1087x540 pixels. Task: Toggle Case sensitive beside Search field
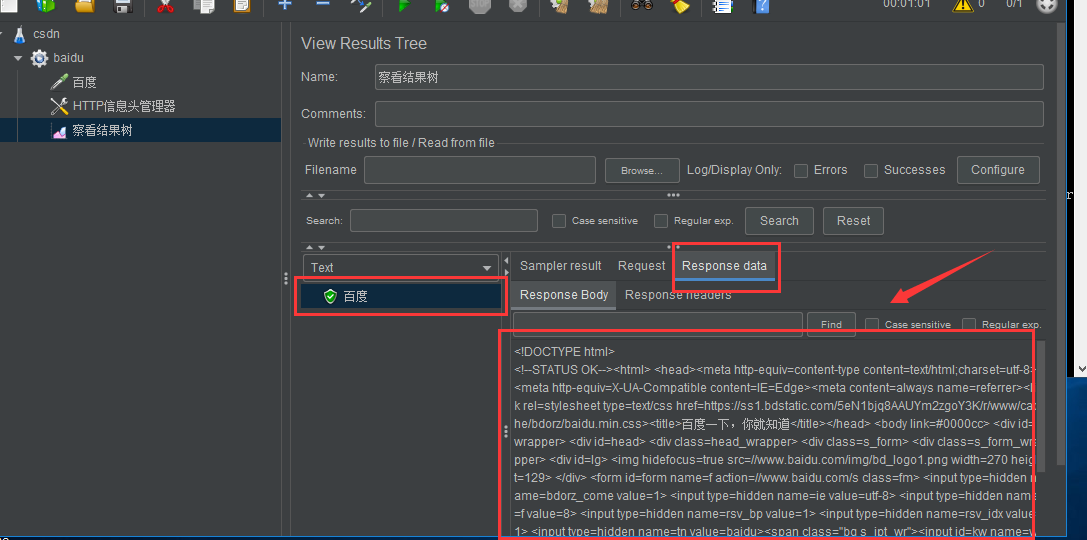(x=559, y=221)
